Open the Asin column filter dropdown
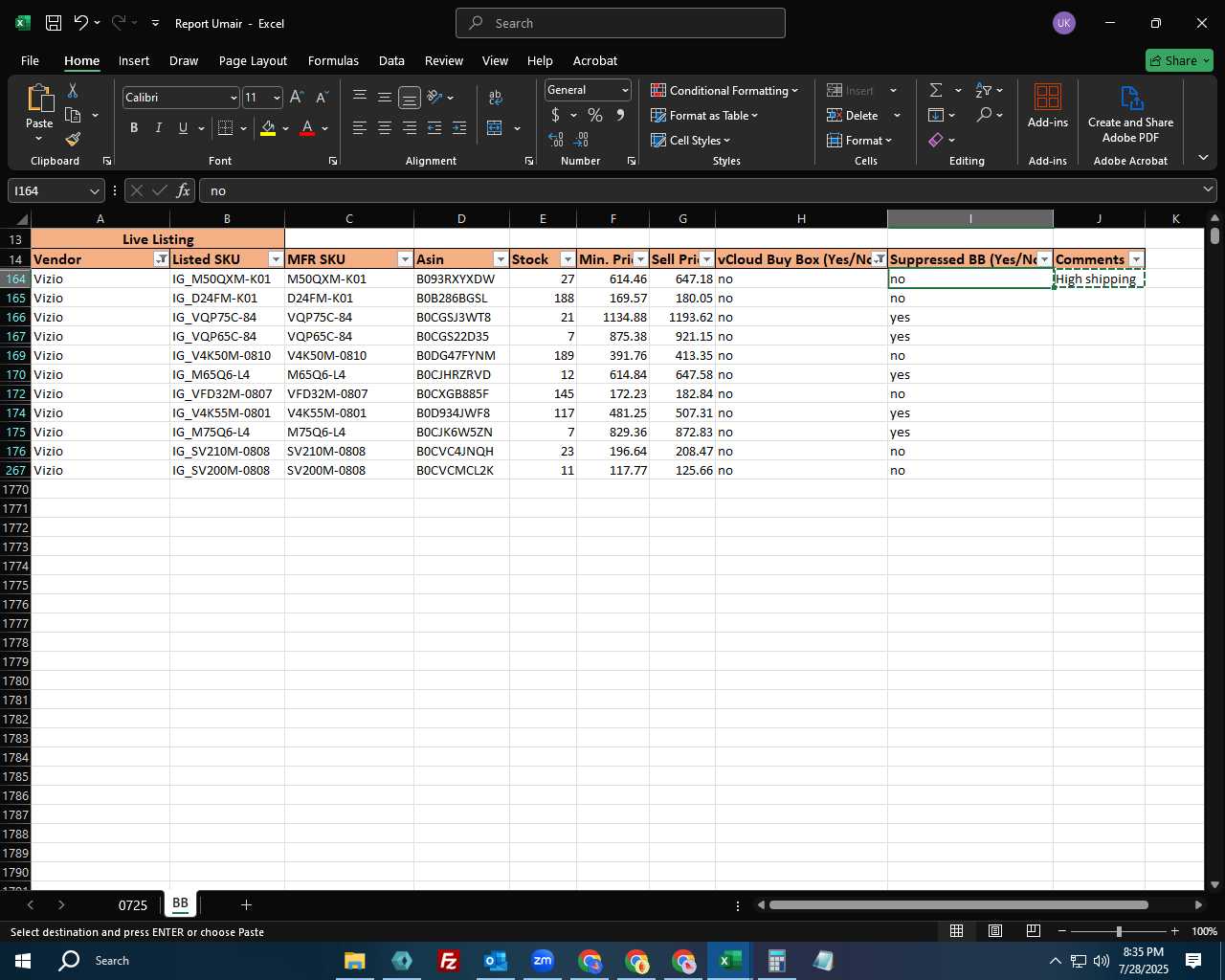The width and height of the screenshot is (1225, 980). coord(501,259)
